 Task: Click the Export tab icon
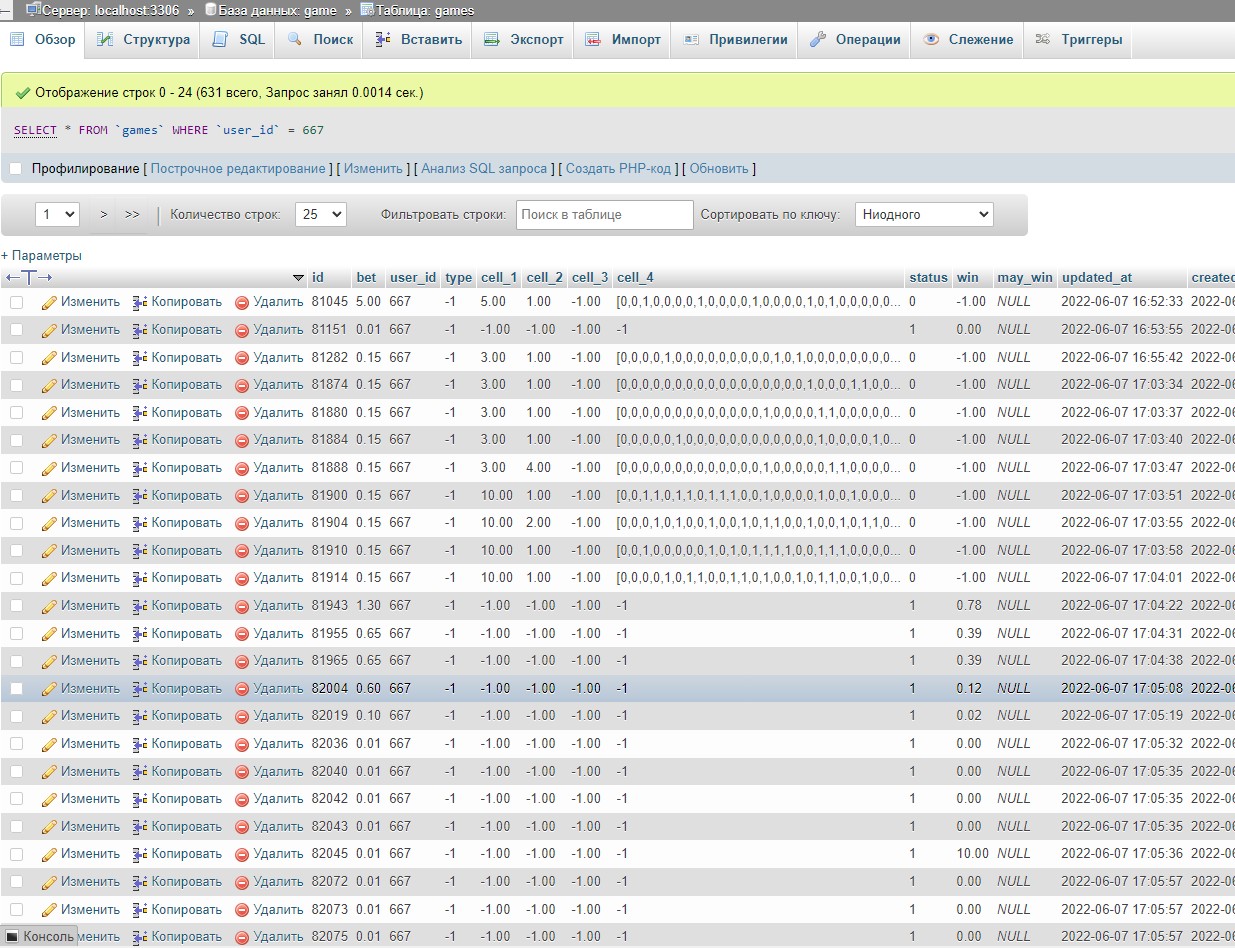(491, 40)
